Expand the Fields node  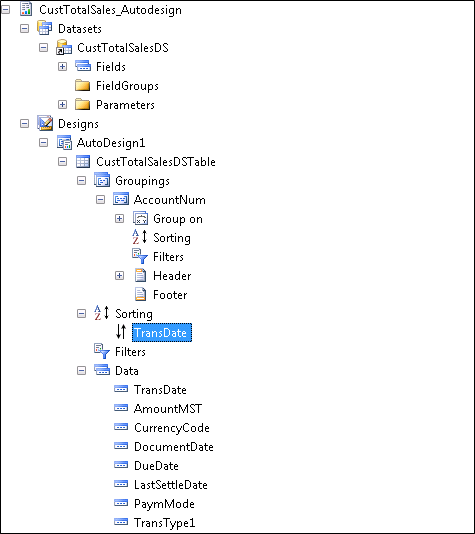tap(62, 66)
